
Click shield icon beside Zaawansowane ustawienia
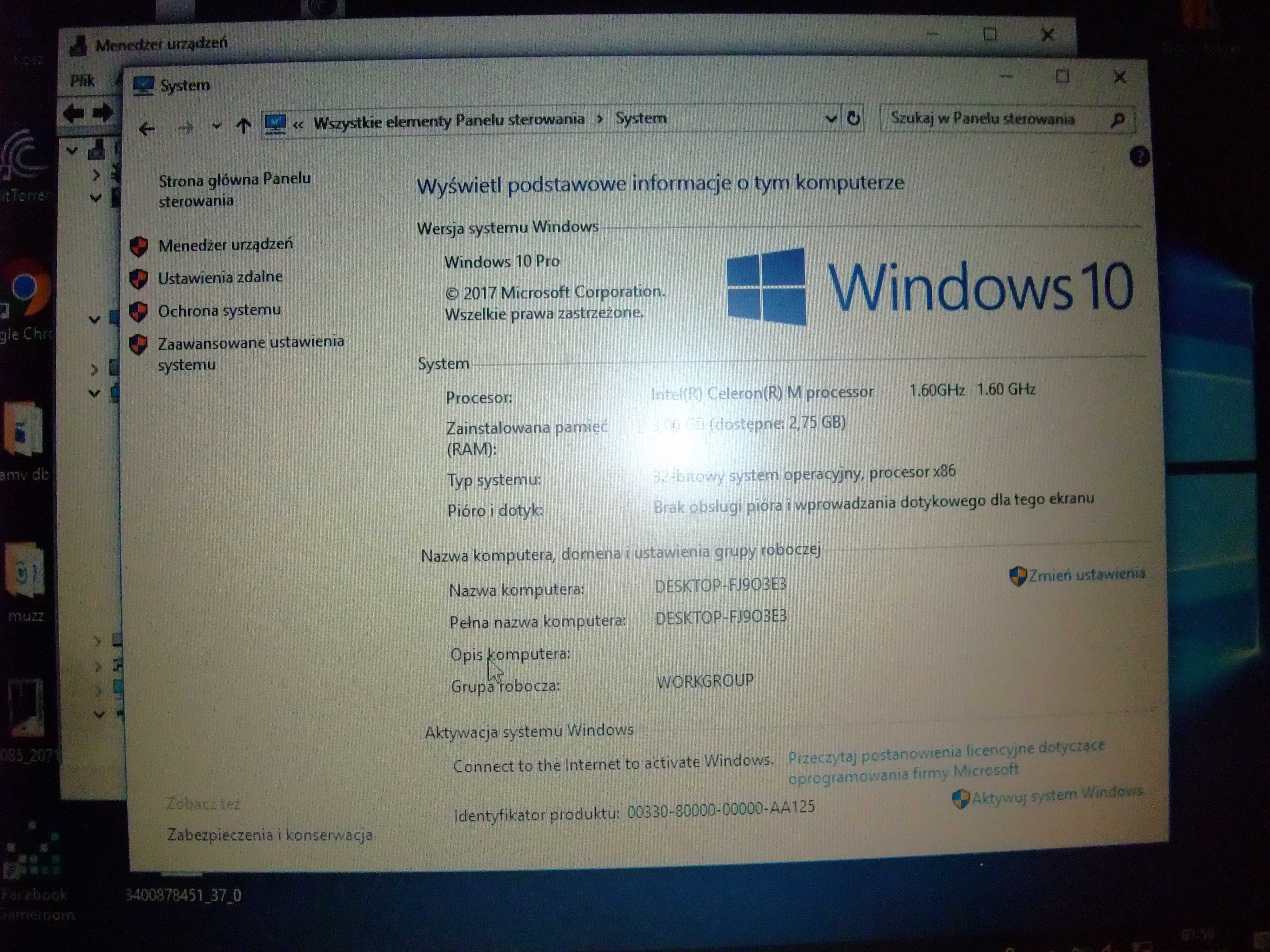pos(138,345)
